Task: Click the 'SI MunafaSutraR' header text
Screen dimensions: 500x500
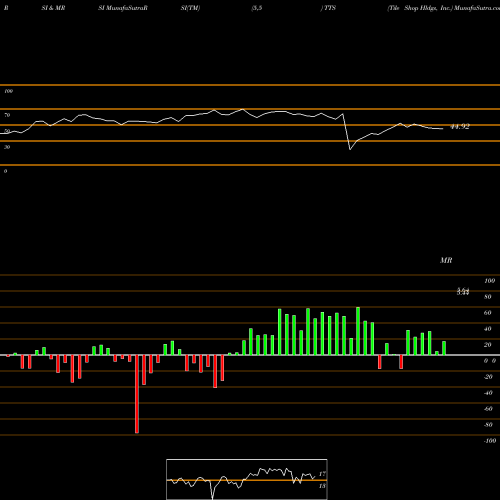Action: click(x=123, y=8)
